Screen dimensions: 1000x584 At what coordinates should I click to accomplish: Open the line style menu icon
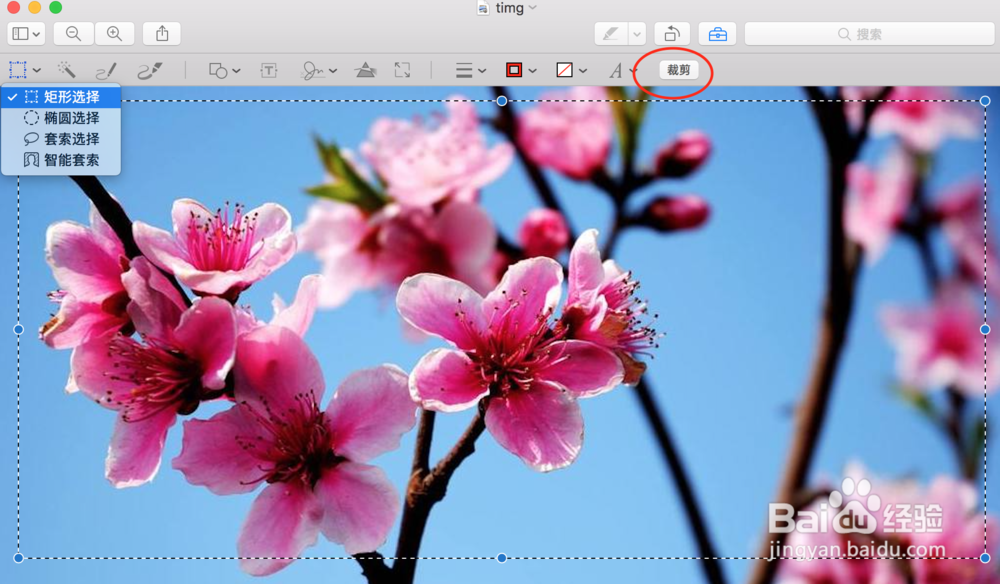click(464, 70)
